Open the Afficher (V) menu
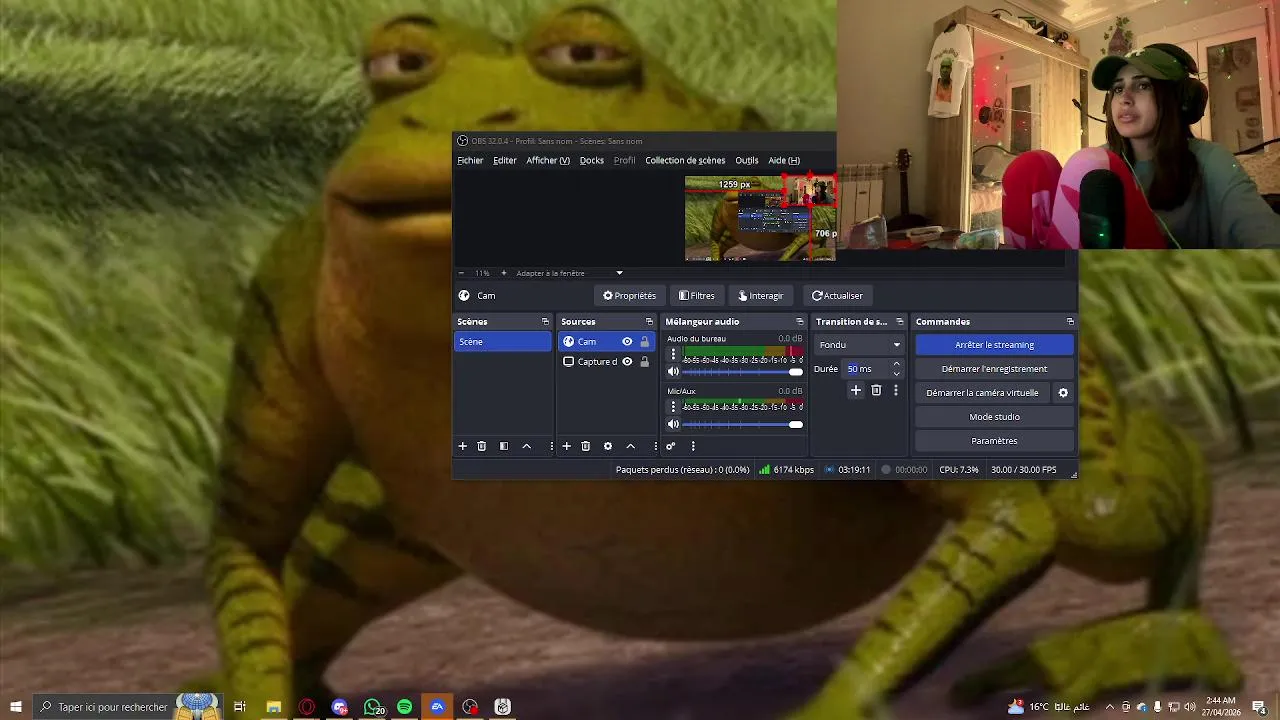Image resolution: width=1280 pixels, height=720 pixels. [548, 160]
